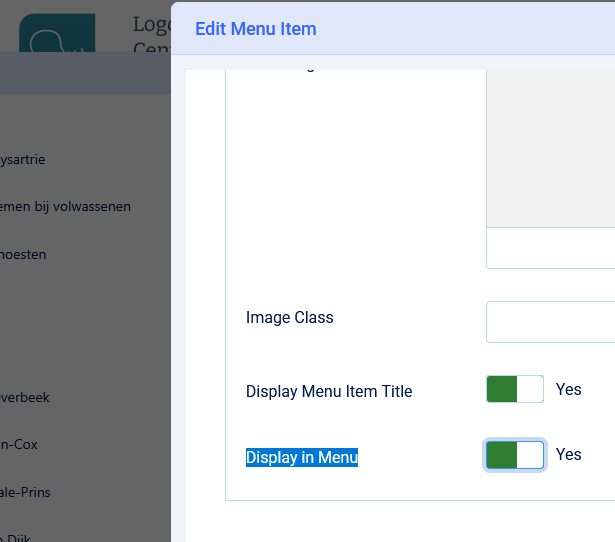Click the large gray text area
Screen dimensions: 615x542
(550, 150)
